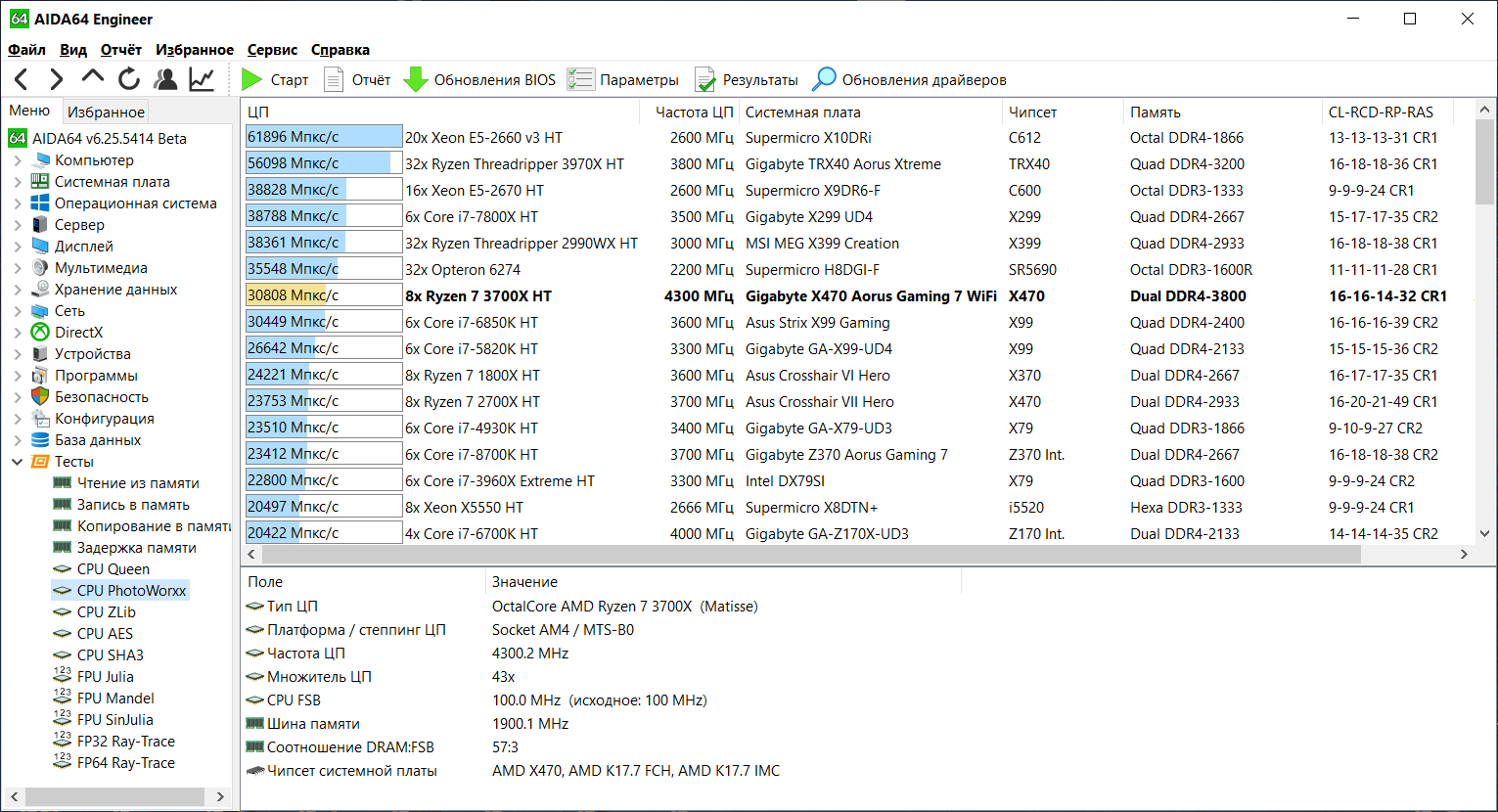Click the results list vertical scrollbar thumb

coord(1484,162)
